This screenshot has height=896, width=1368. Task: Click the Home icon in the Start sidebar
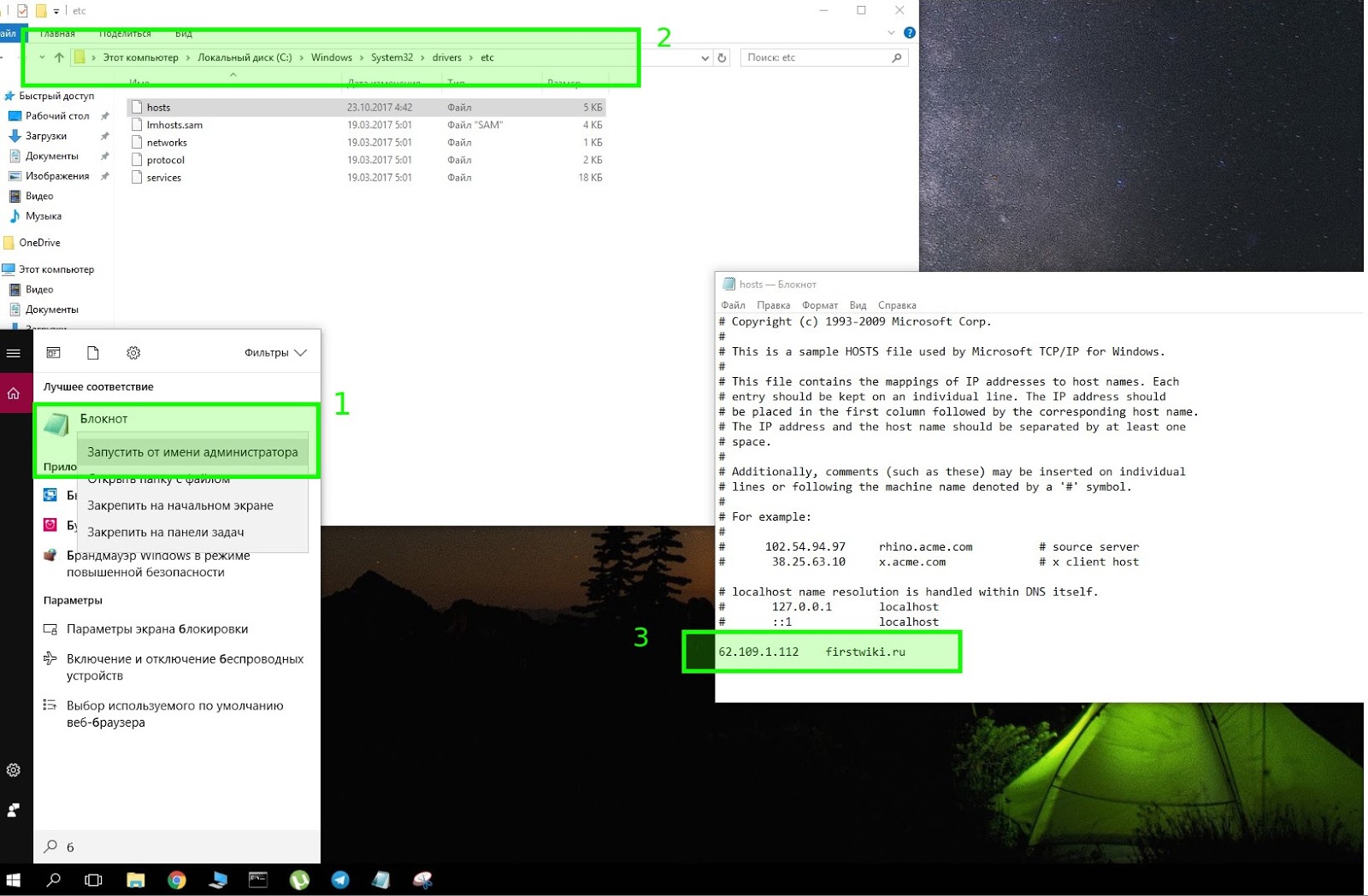click(x=14, y=393)
